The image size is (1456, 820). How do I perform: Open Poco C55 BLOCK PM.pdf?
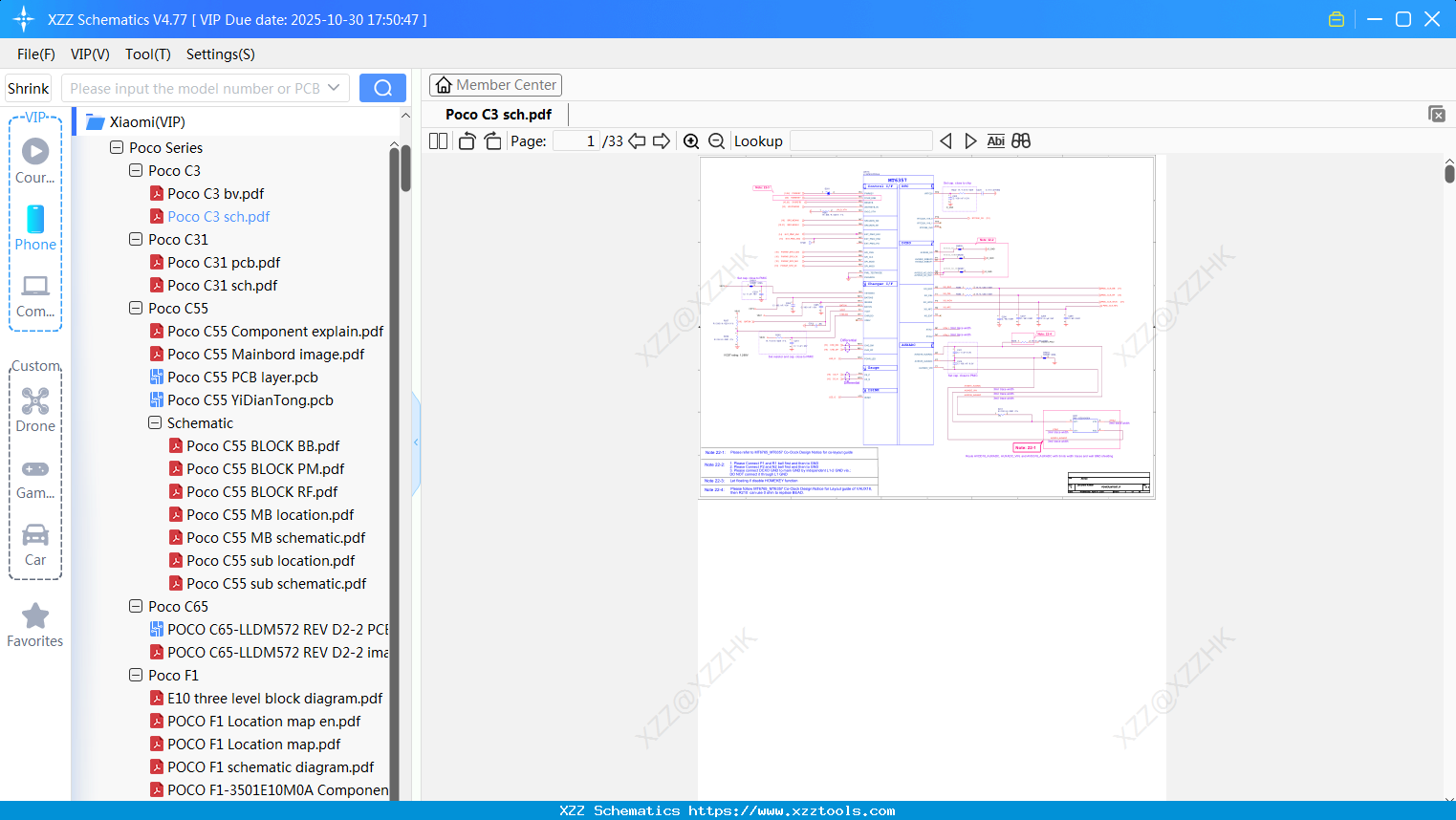click(266, 468)
